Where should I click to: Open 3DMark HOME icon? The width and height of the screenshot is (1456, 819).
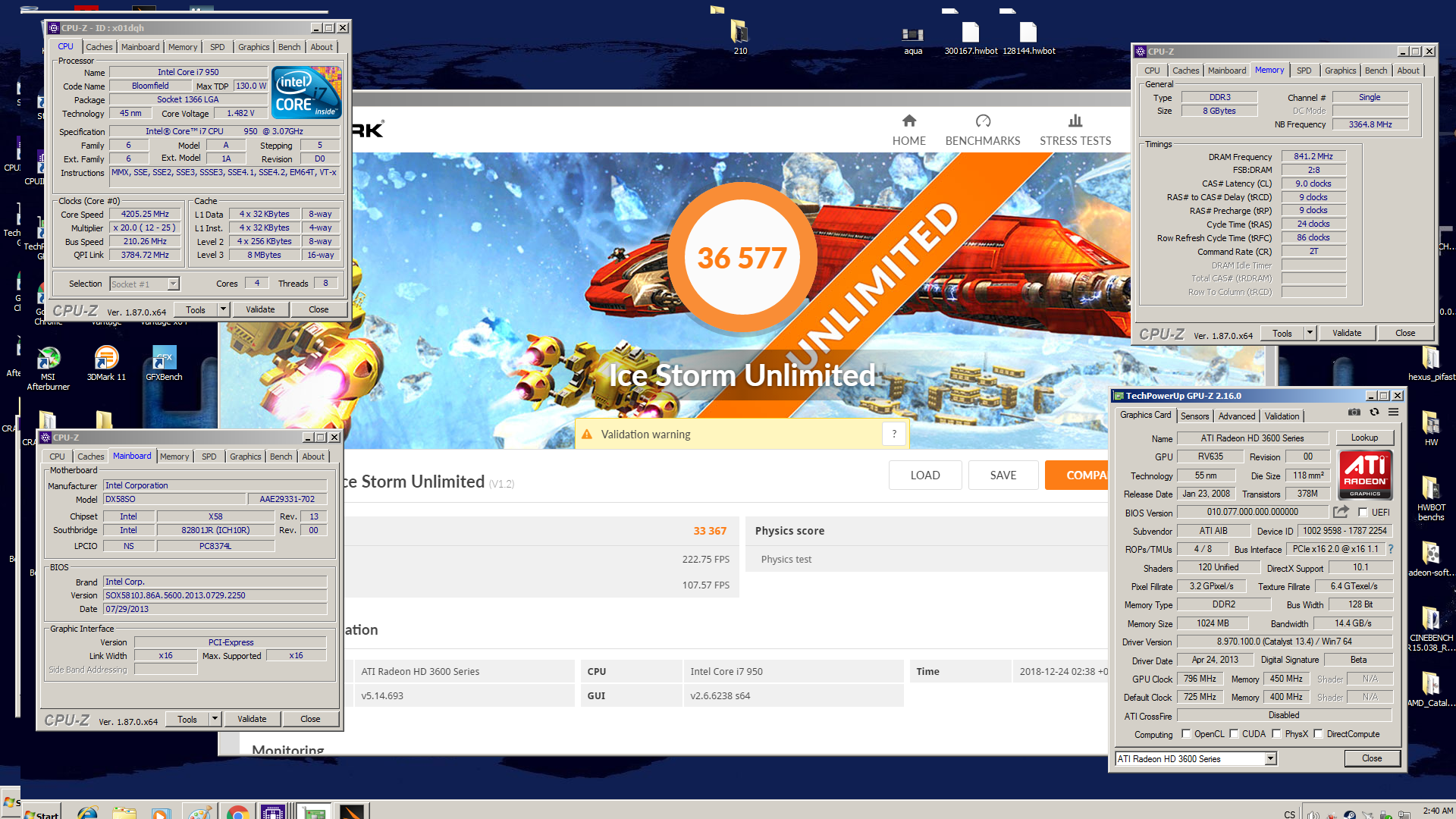click(909, 121)
